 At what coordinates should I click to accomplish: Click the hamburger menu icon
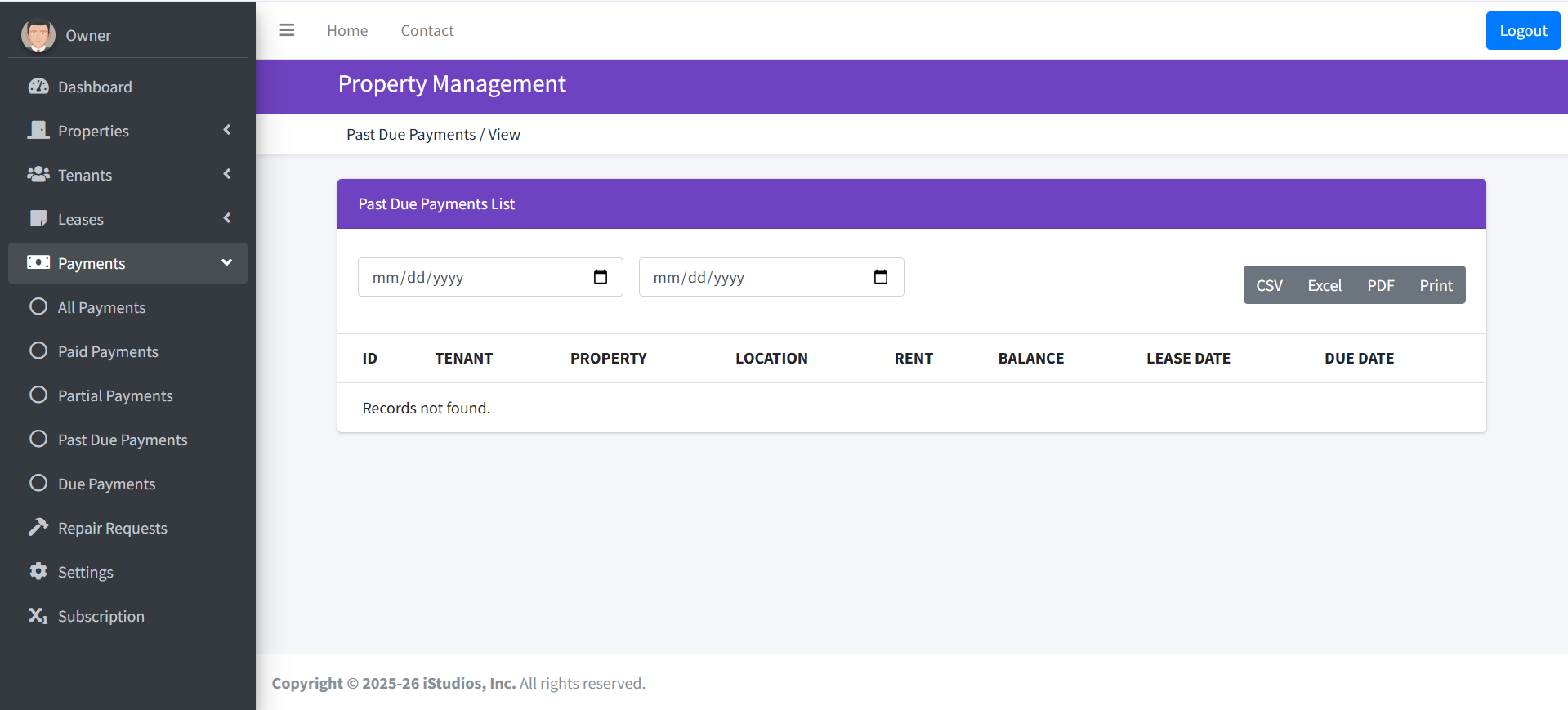287,30
